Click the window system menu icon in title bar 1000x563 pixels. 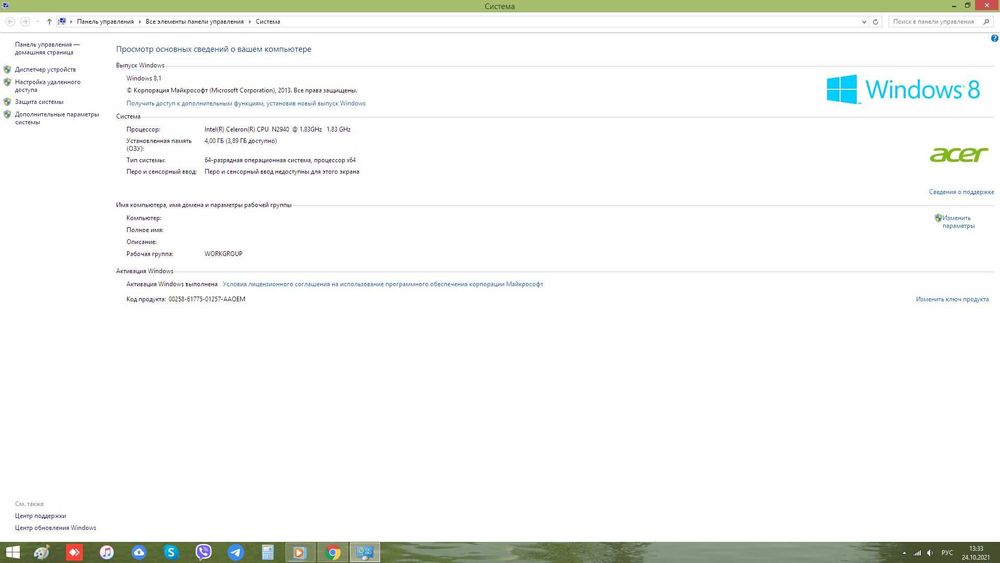pos(6,6)
